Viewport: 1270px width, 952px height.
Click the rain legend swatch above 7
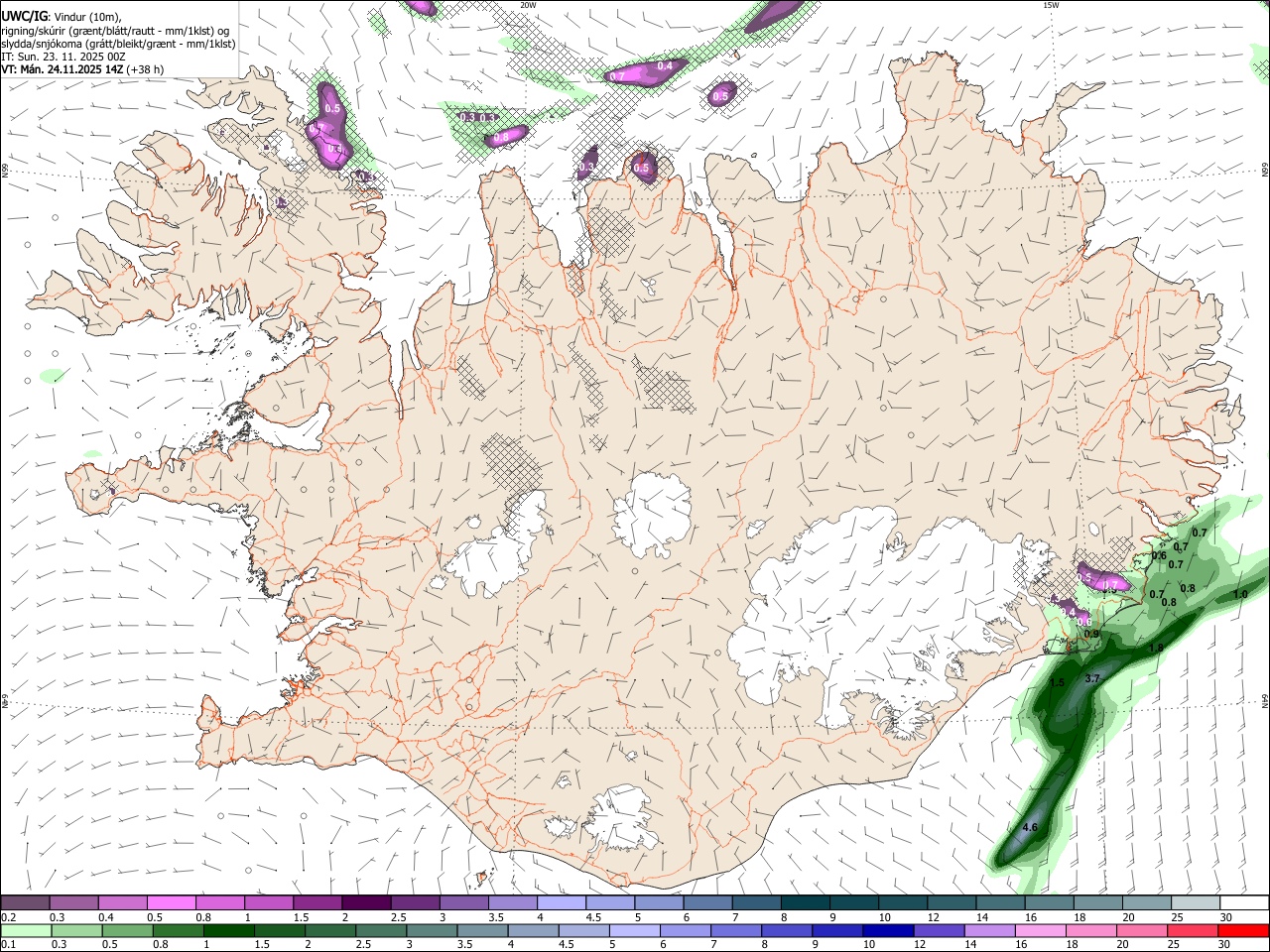[x=735, y=930]
